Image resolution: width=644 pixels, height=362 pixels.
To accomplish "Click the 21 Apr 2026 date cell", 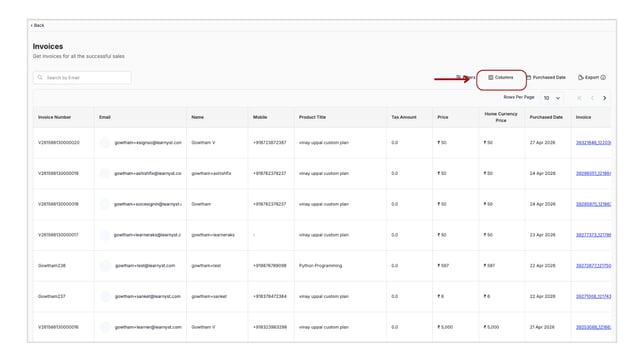I will (x=543, y=327).
